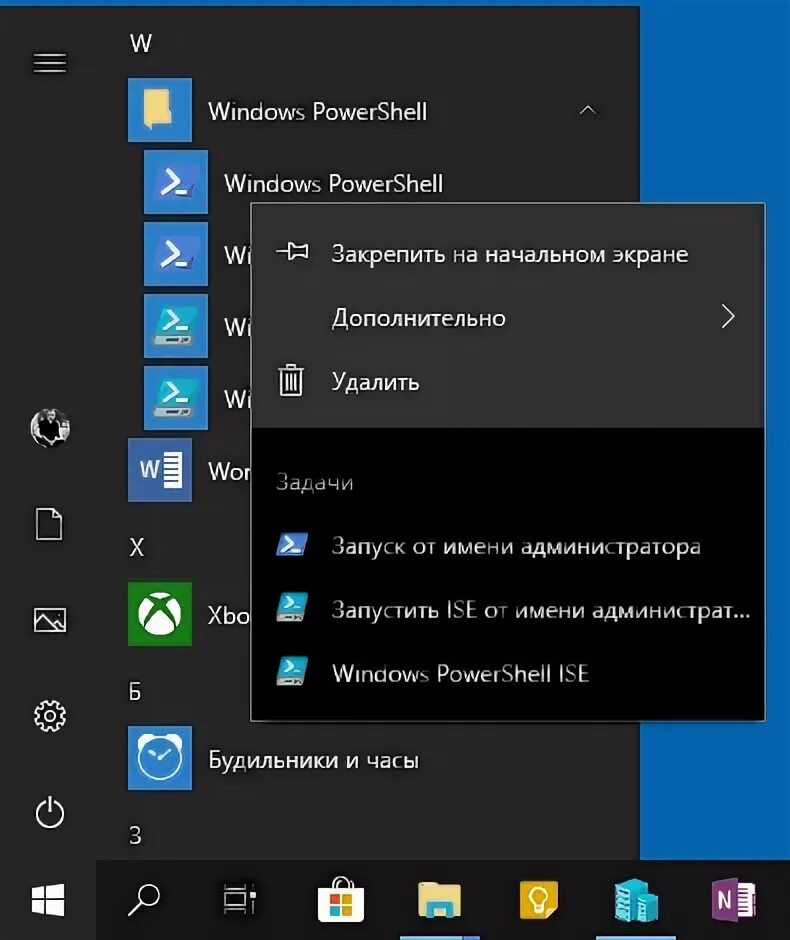Viewport: 790px width, 940px height.
Task: Open Будильники и часы app label
Action: (313, 760)
